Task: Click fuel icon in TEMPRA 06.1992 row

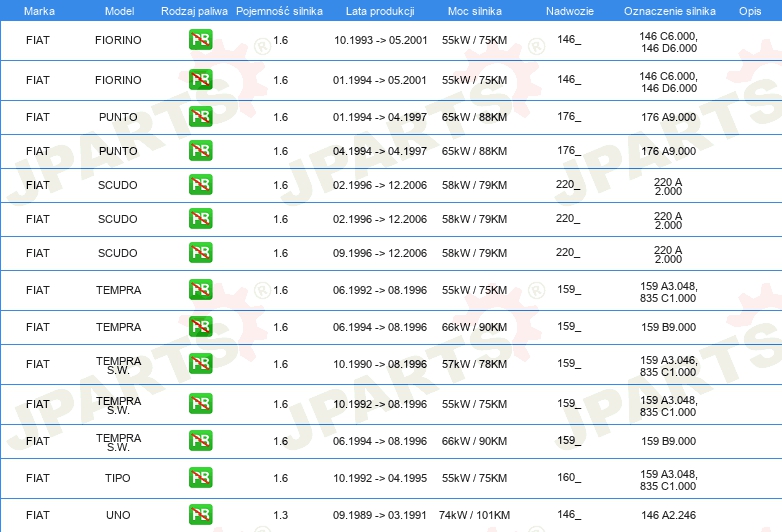Action: click(200, 289)
